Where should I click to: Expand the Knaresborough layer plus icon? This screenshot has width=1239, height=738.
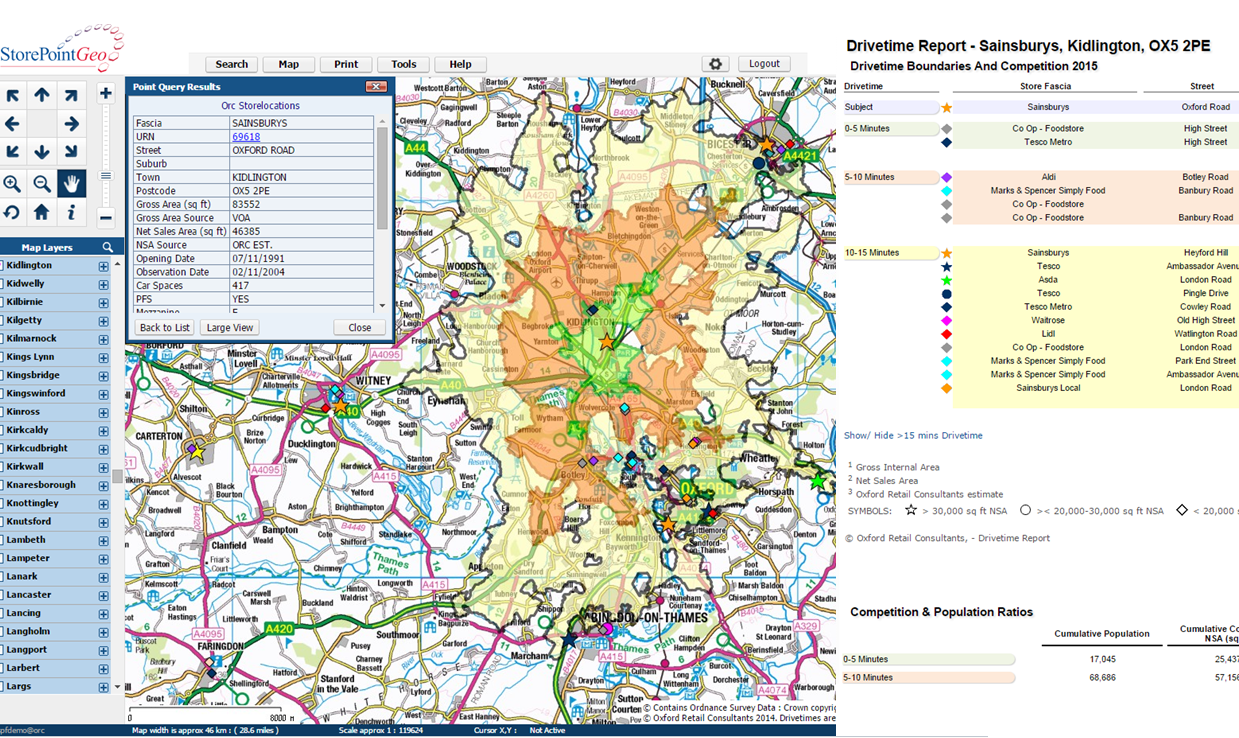103,485
